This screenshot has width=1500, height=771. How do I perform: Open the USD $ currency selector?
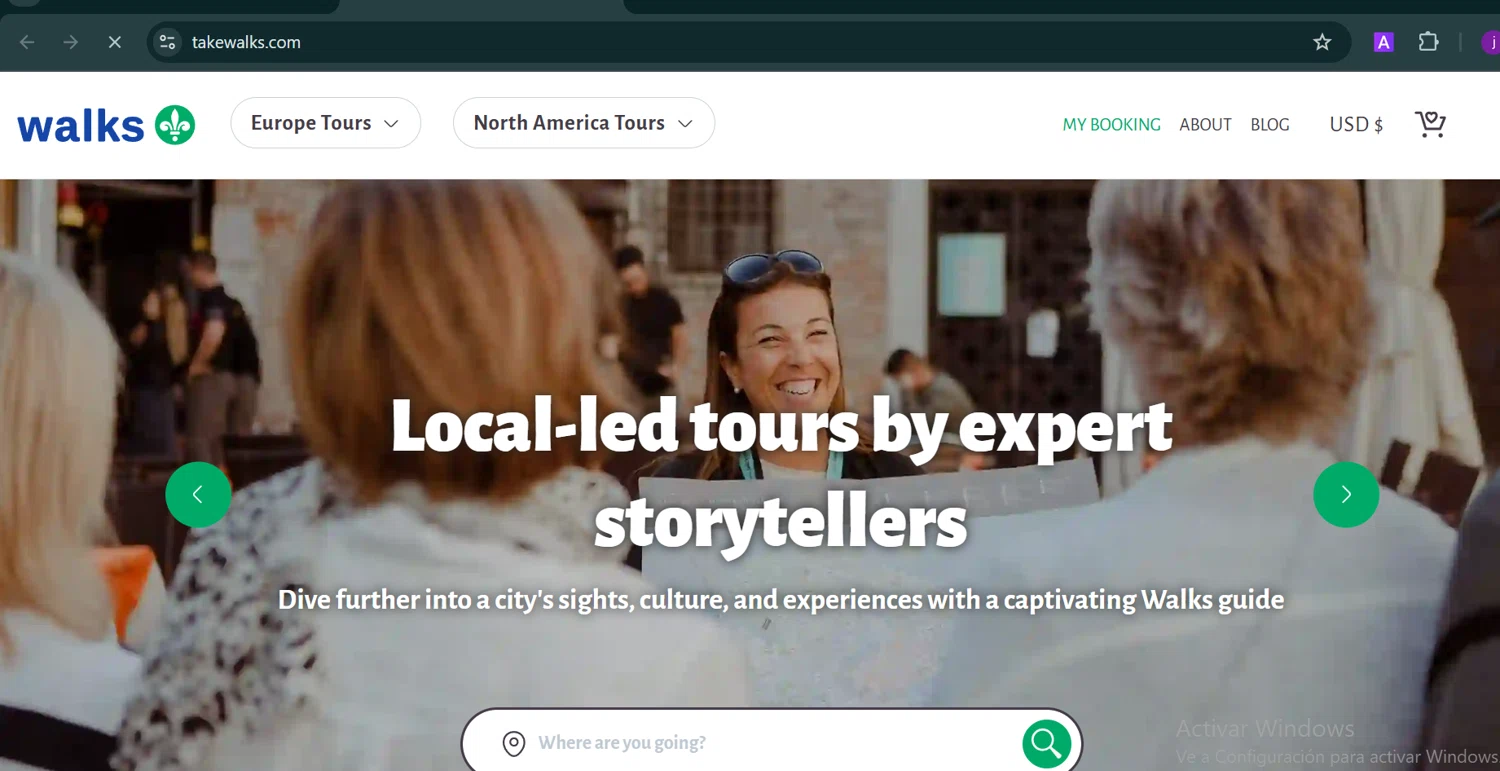[x=1355, y=125]
